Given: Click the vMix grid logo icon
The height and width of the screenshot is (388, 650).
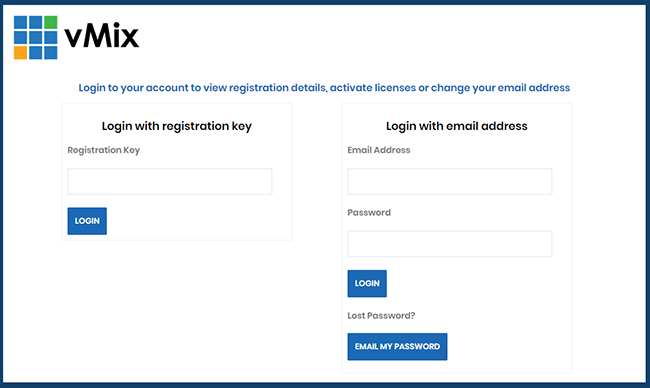Looking at the screenshot, I should point(36,38).
